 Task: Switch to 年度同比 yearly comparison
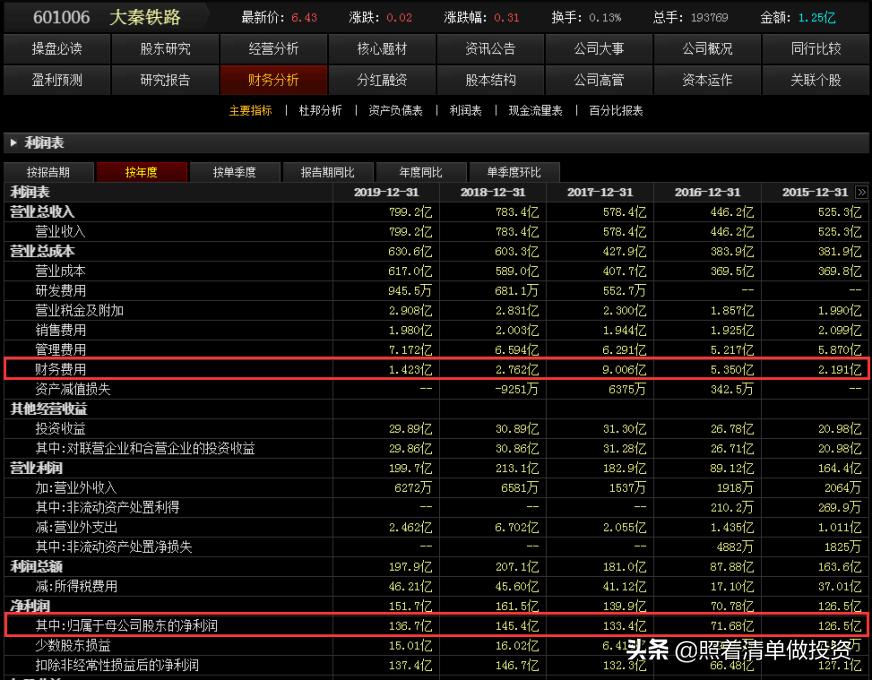tap(420, 171)
